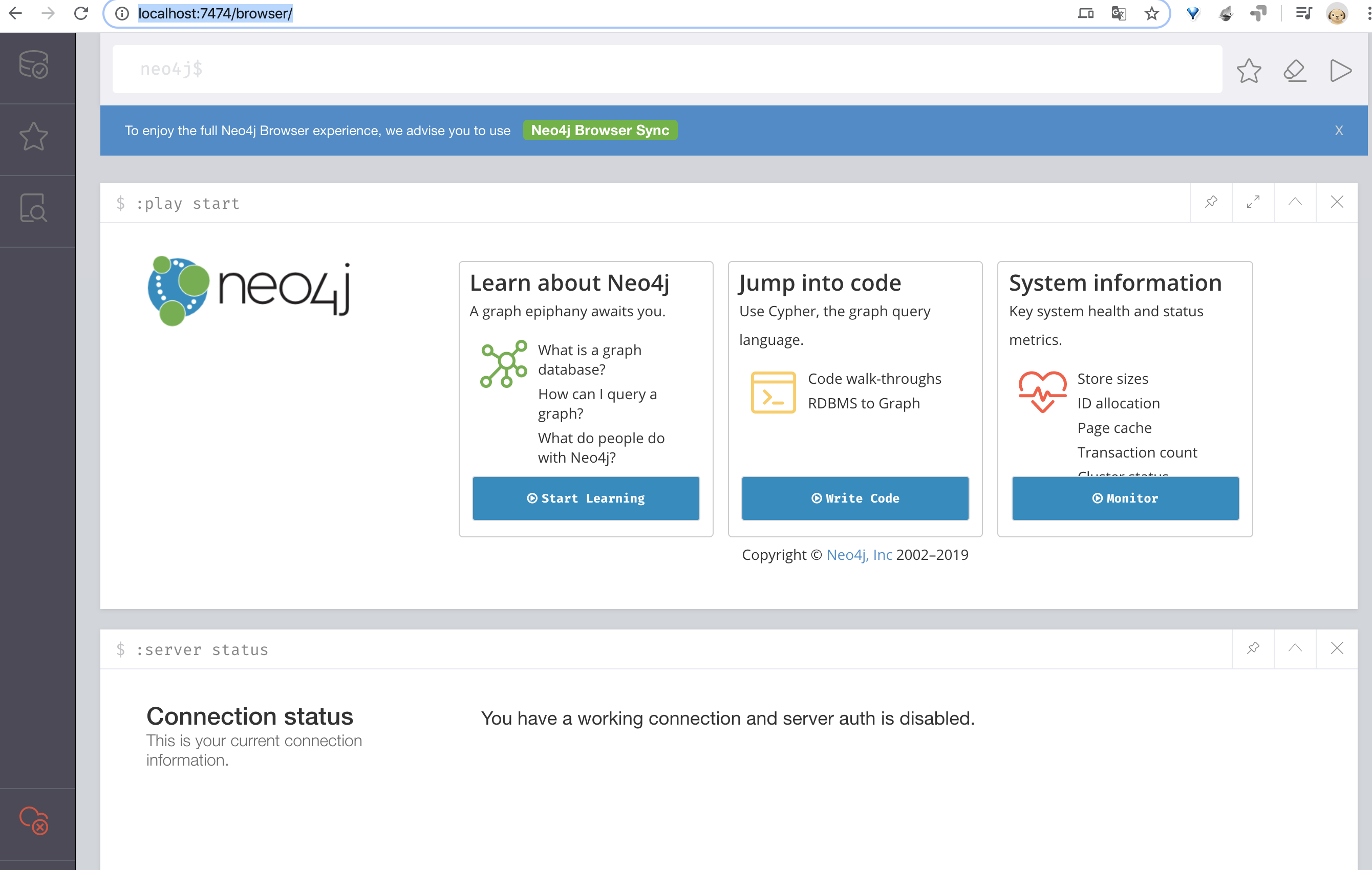Image resolution: width=1372 pixels, height=870 pixels.
Task: Pin the :play start frame
Action: click(x=1211, y=202)
